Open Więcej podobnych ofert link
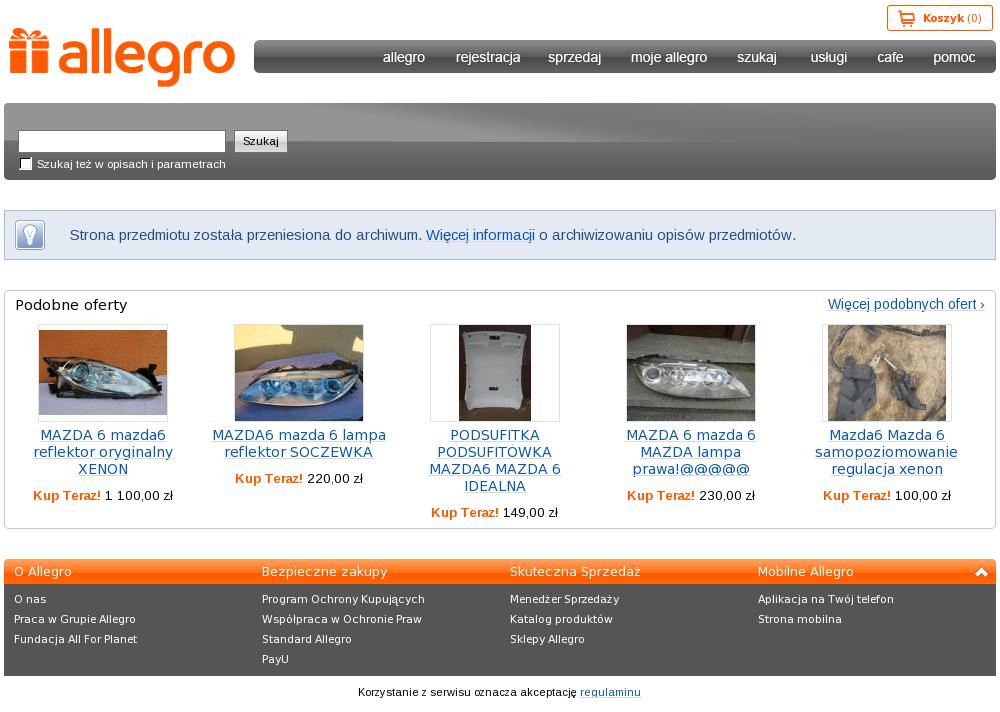The image size is (1000, 712). (x=906, y=304)
